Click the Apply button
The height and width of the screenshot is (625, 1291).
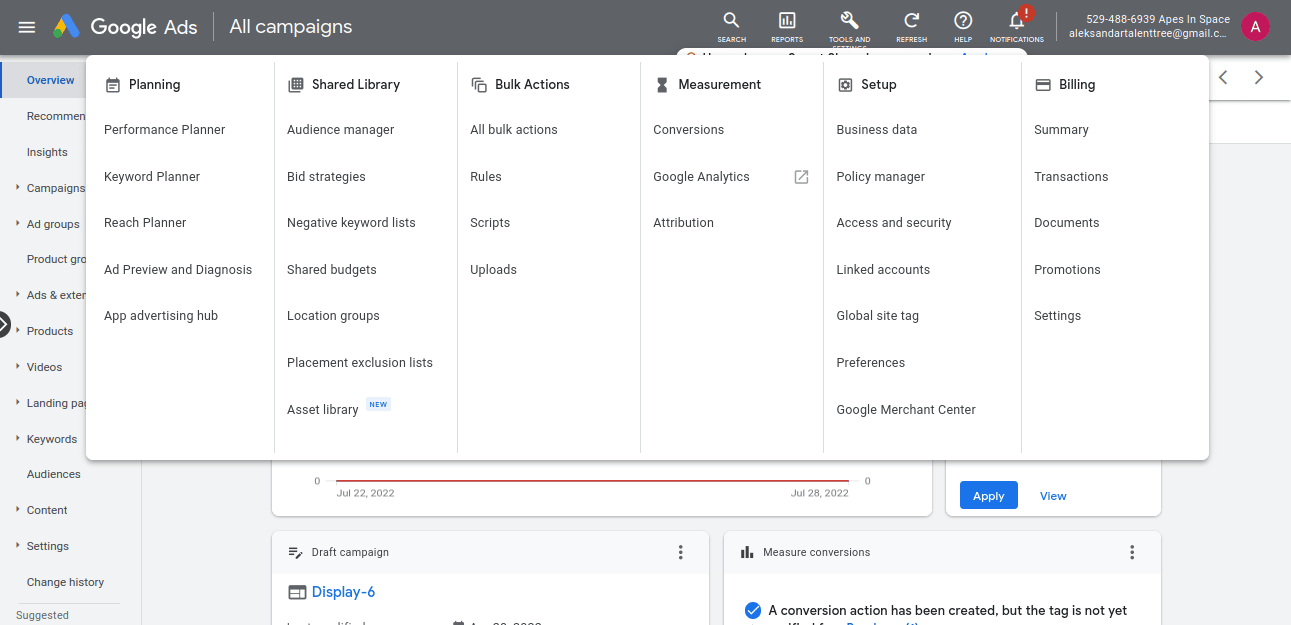point(989,496)
